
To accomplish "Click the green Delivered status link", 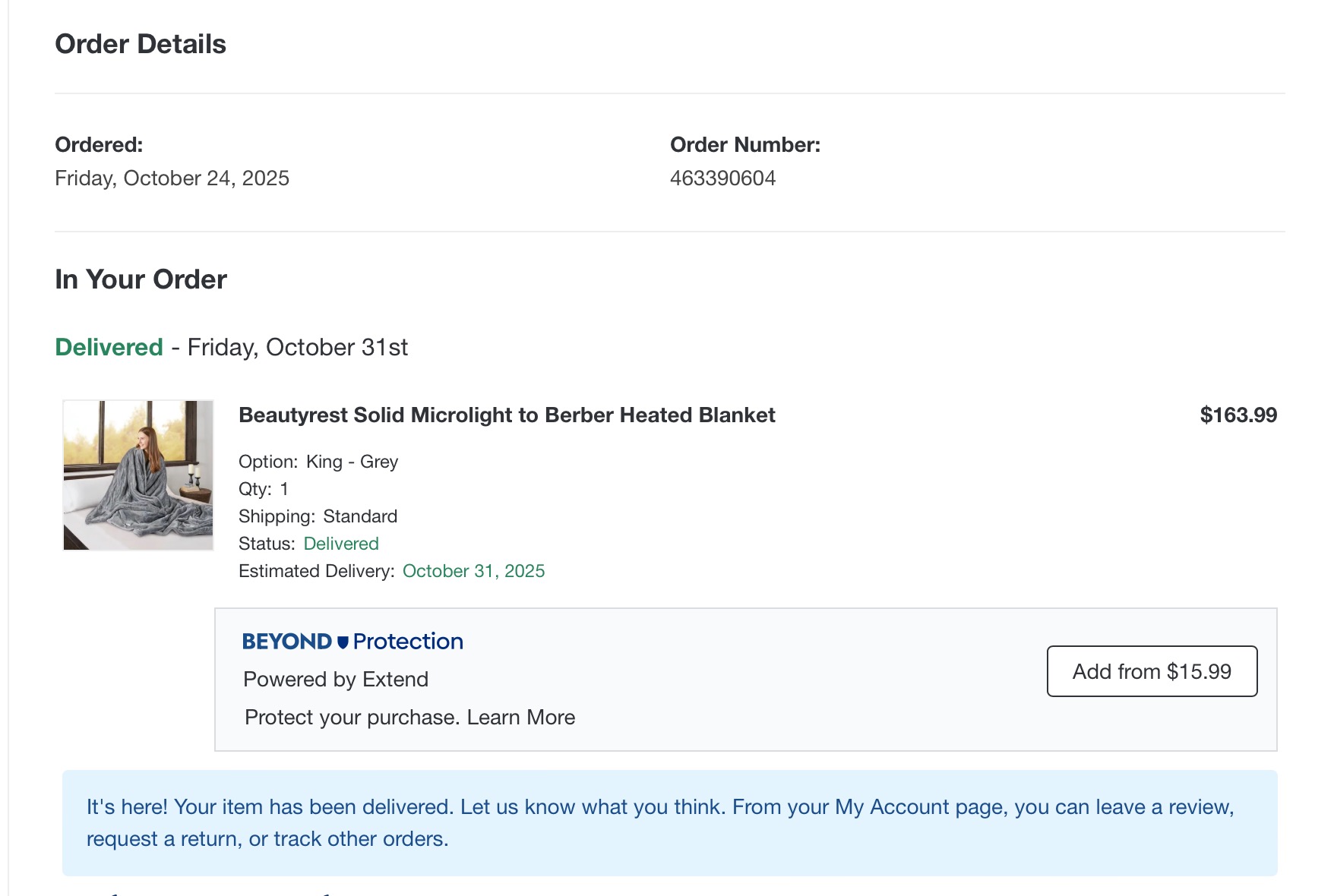I will pos(341,544).
